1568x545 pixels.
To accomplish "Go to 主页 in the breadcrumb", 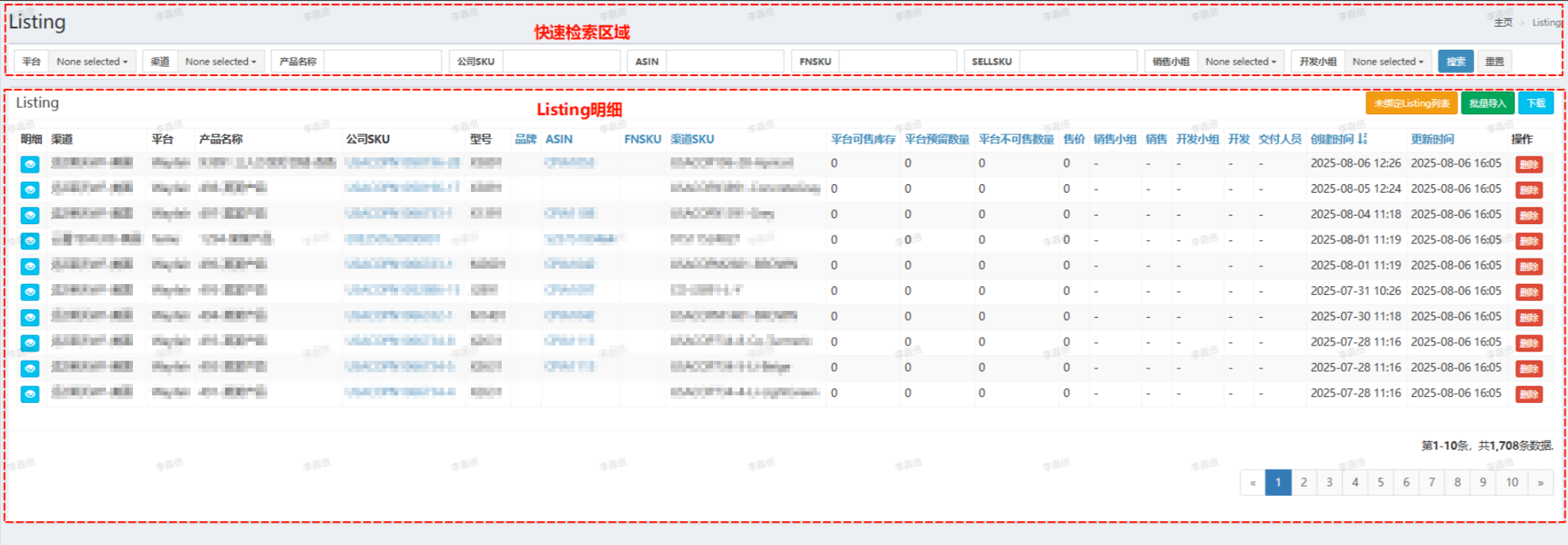I will coord(1503,22).
